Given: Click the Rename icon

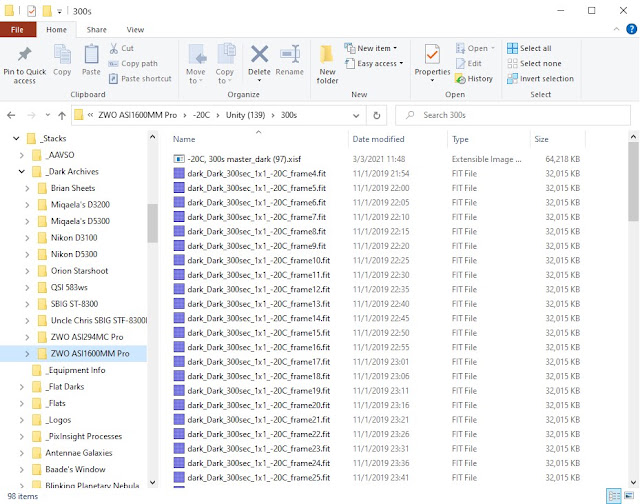Looking at the screenshot, I should [289, 60].
